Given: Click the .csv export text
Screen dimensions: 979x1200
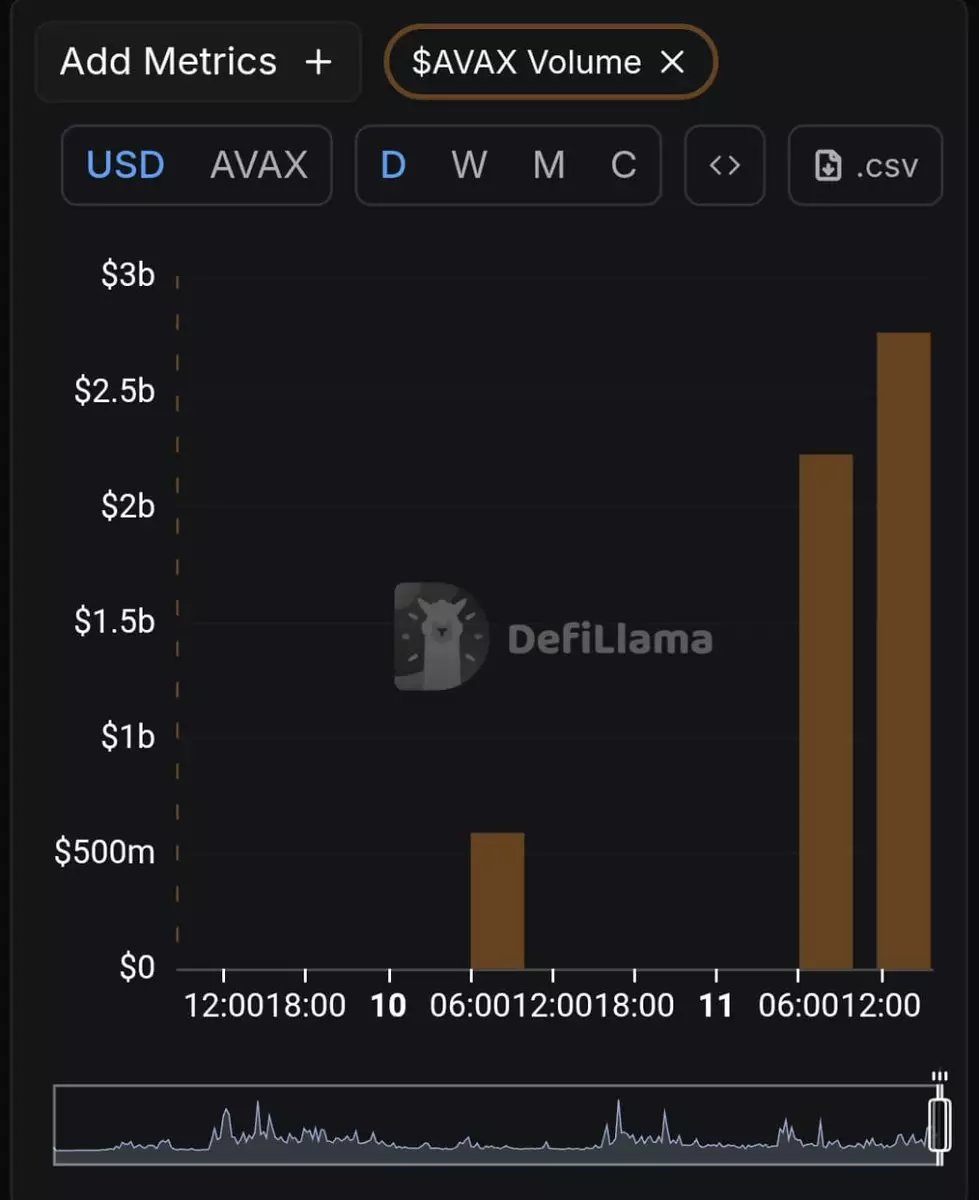Looking at the screenshot, I should tap(886, 166).
